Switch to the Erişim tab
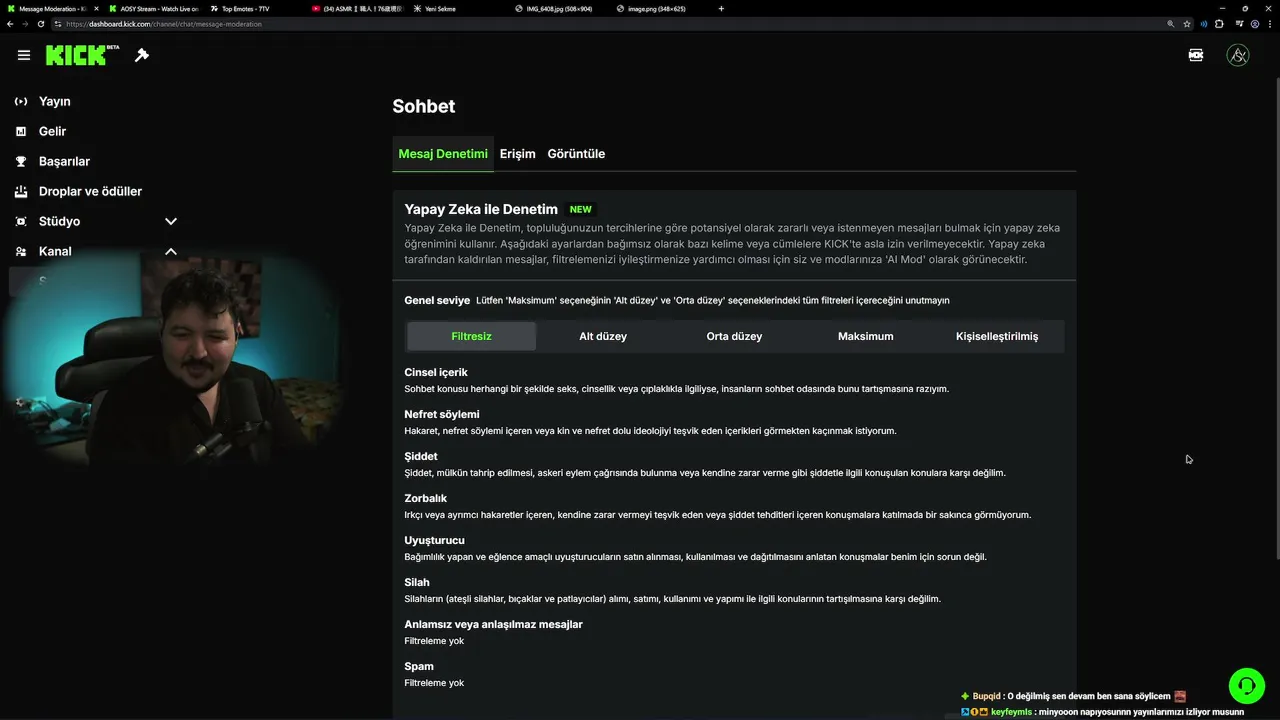This screenshot has width=1280, height=720. point(518,154)
